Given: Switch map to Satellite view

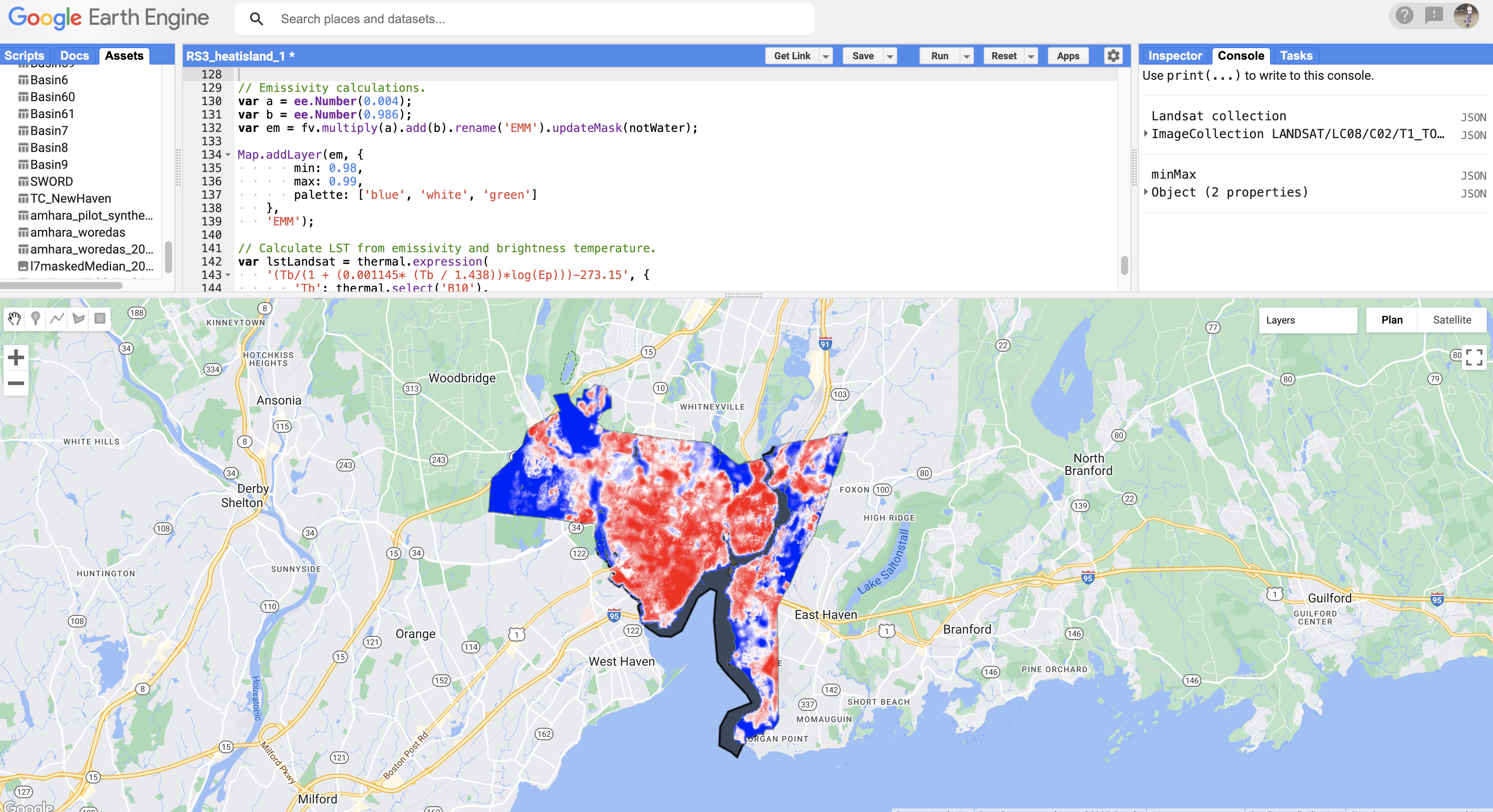Looking at the screenshot, I should coord(1452,320).
